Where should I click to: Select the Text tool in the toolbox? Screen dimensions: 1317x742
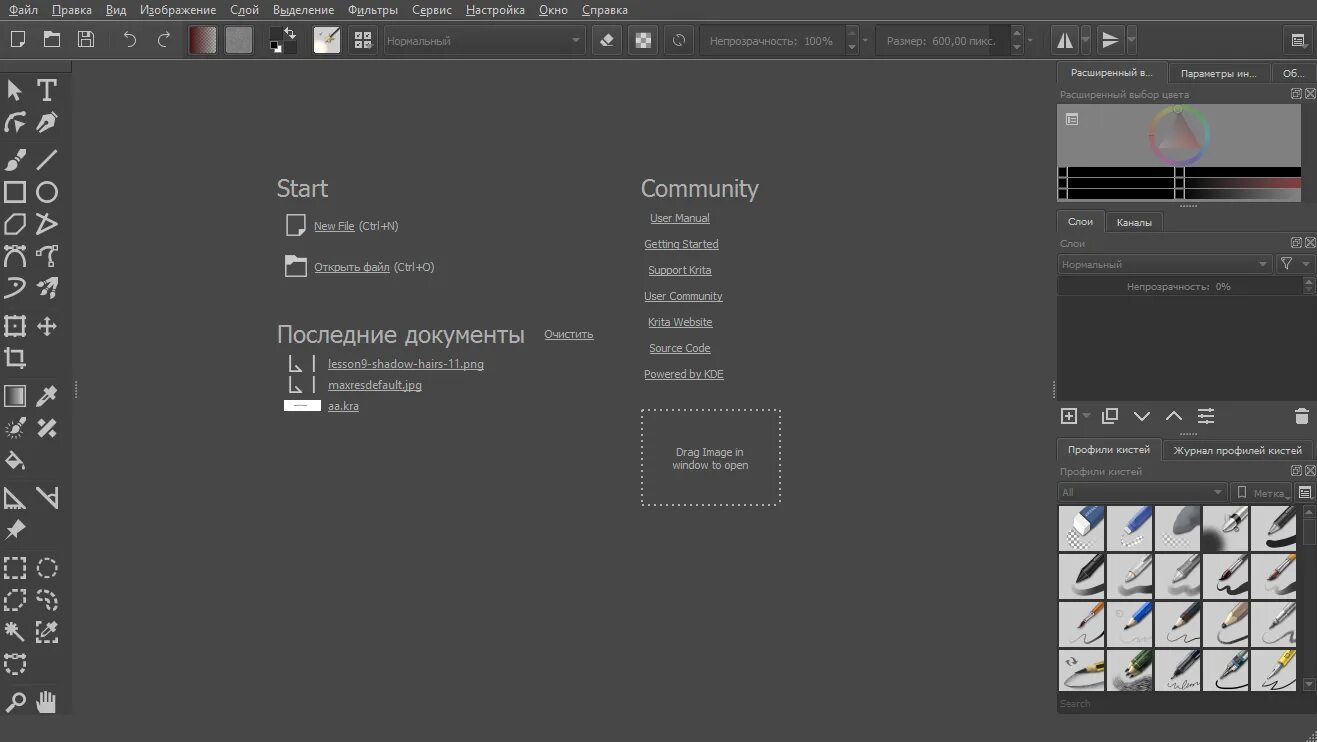(x=47, y=90)
